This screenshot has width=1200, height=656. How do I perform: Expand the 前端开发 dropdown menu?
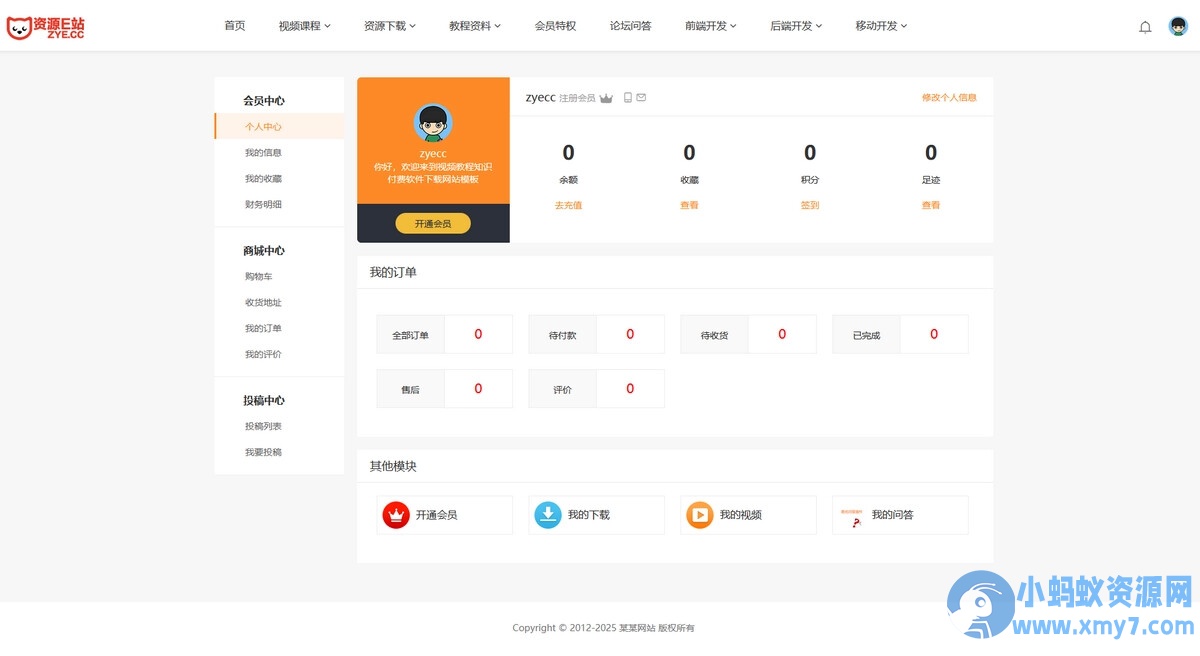click(711, 26)
